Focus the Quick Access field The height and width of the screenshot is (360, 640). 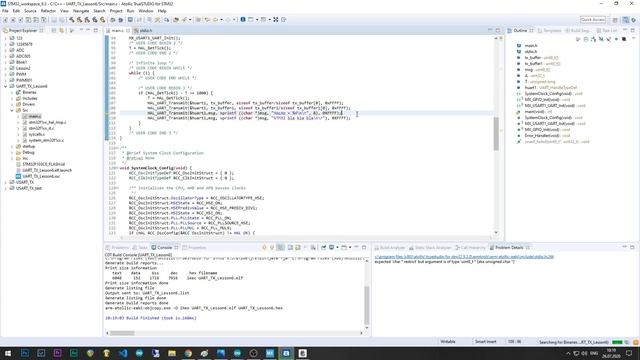coord(593,20)
